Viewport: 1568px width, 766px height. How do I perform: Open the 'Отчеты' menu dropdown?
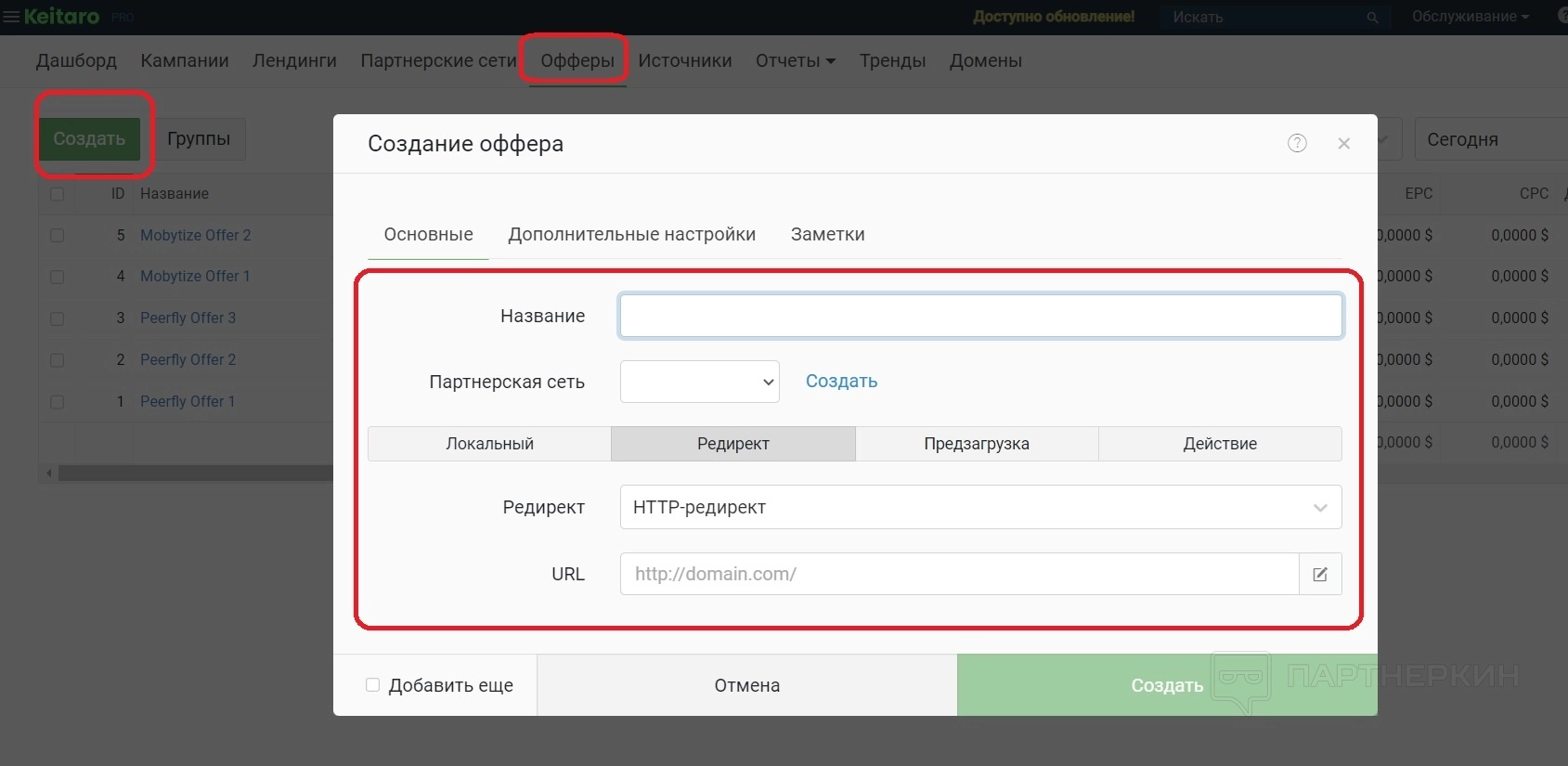tap(795, 61)
